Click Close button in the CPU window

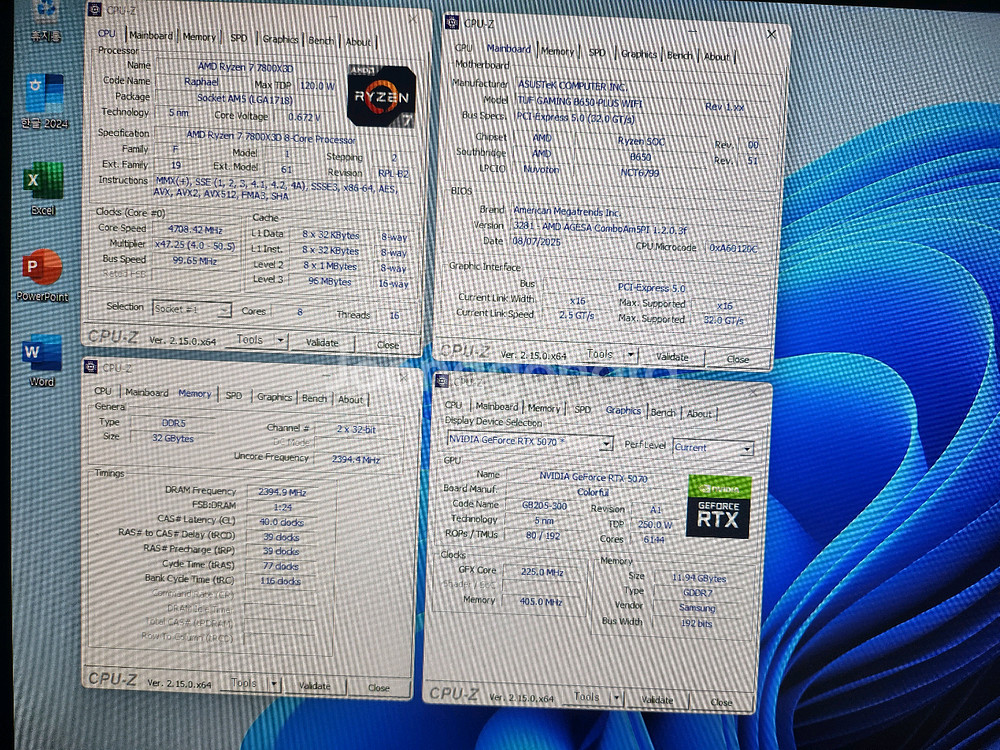388,344
